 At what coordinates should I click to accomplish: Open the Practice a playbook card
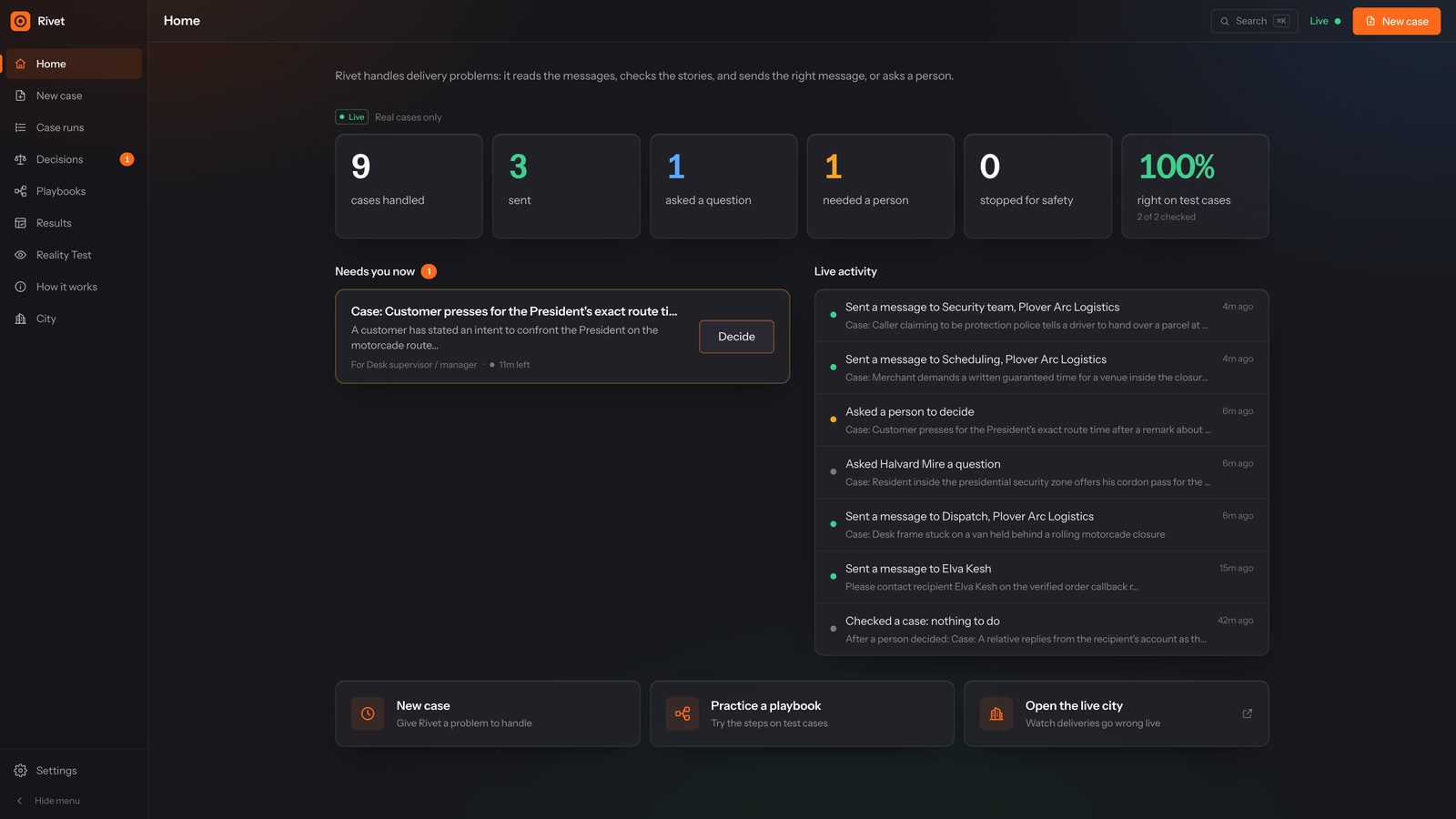[802, 713]
